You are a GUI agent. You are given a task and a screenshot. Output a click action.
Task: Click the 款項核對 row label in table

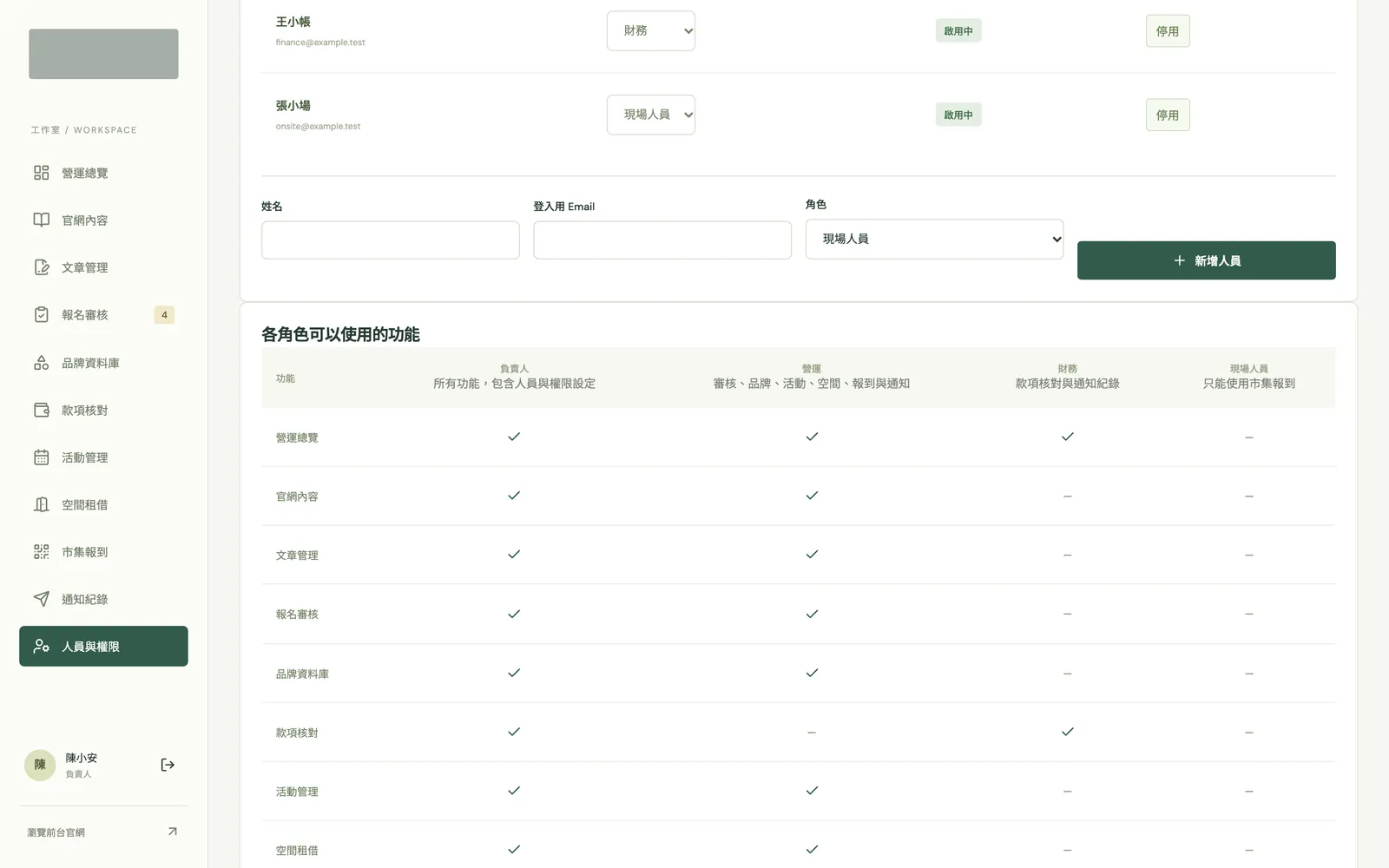tap(297, 733)
